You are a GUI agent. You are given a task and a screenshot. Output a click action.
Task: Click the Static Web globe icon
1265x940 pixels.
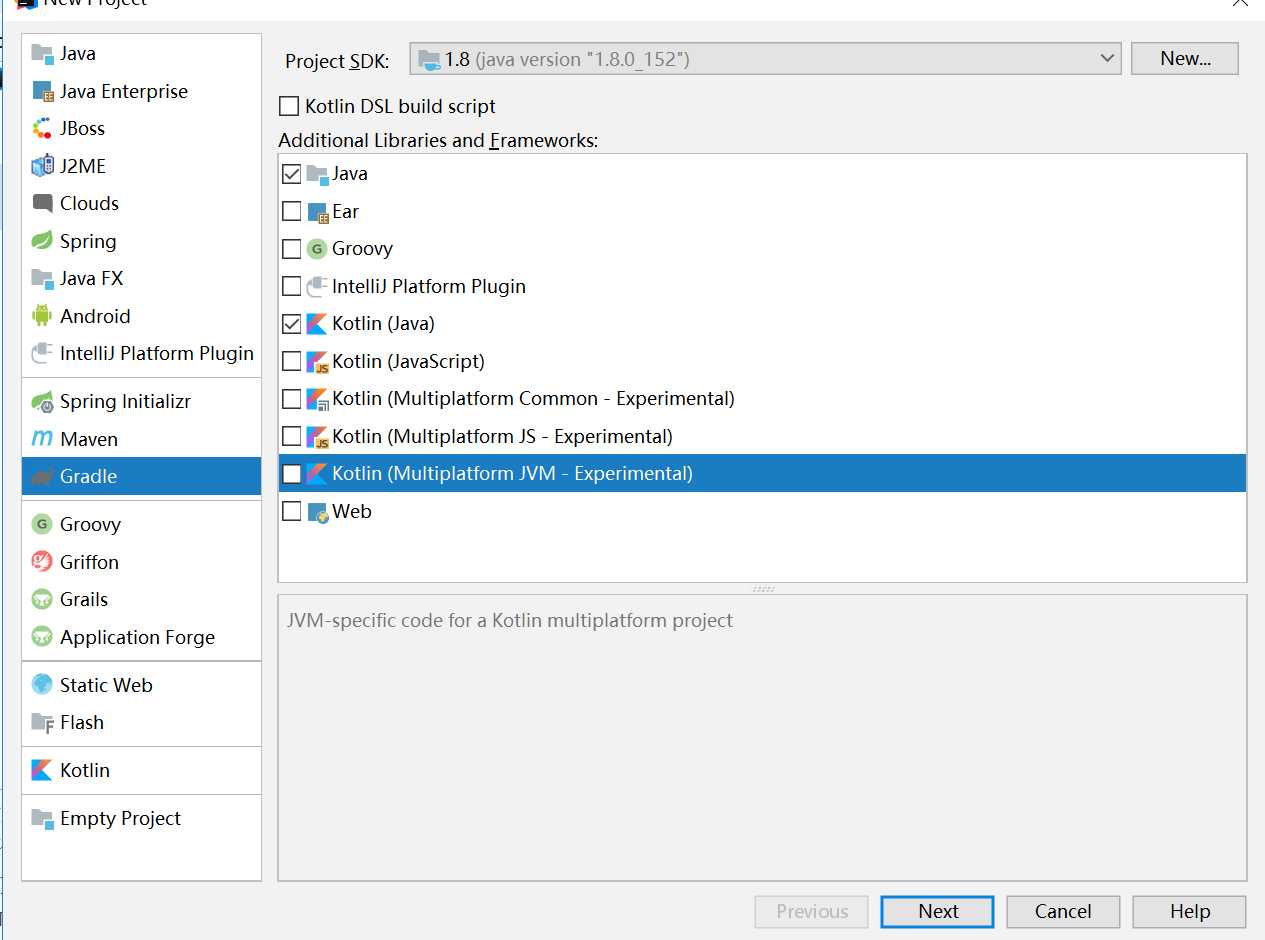pos(42,685)
